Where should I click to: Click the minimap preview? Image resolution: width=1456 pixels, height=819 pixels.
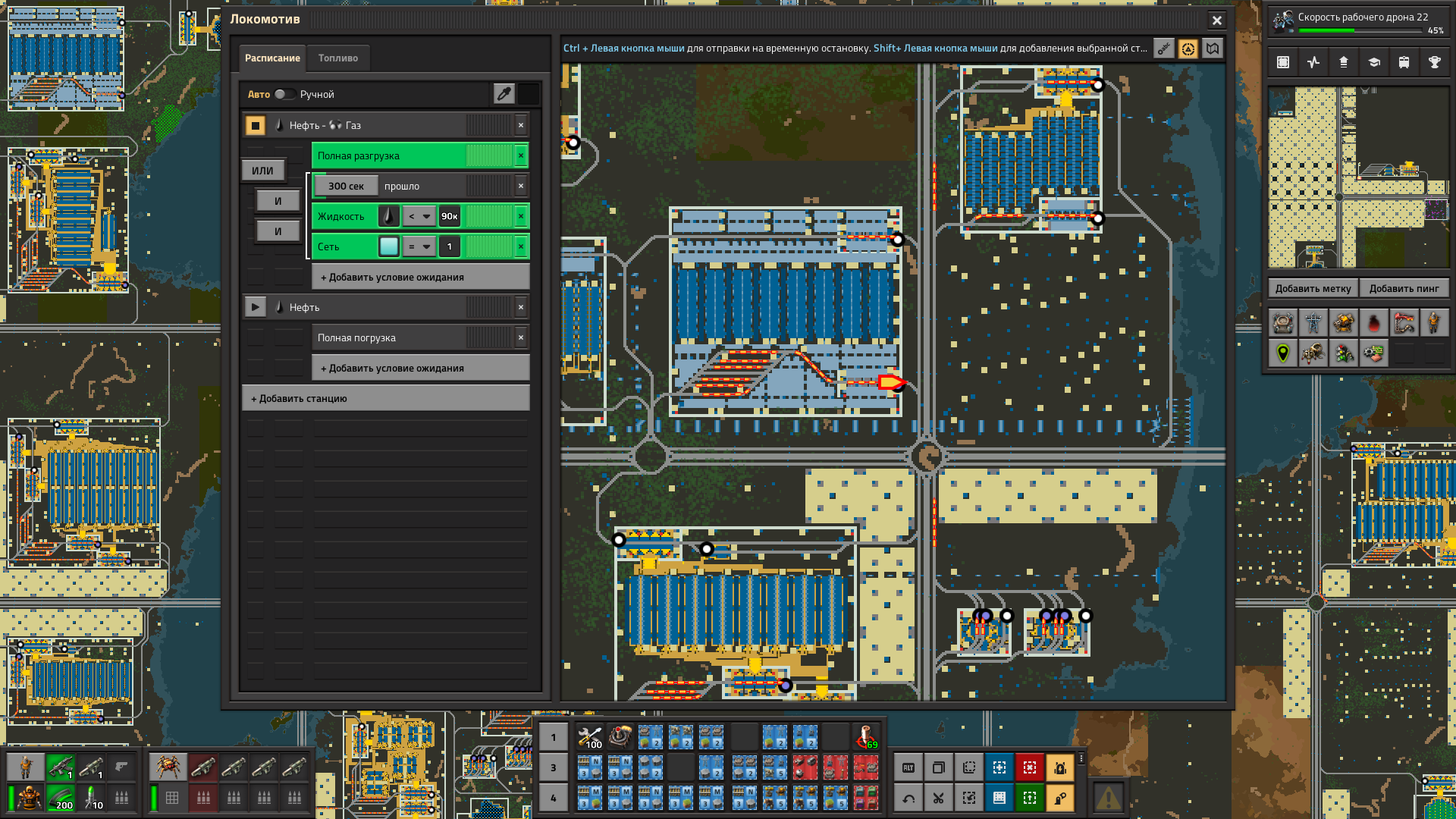(x=1359, y=177)
